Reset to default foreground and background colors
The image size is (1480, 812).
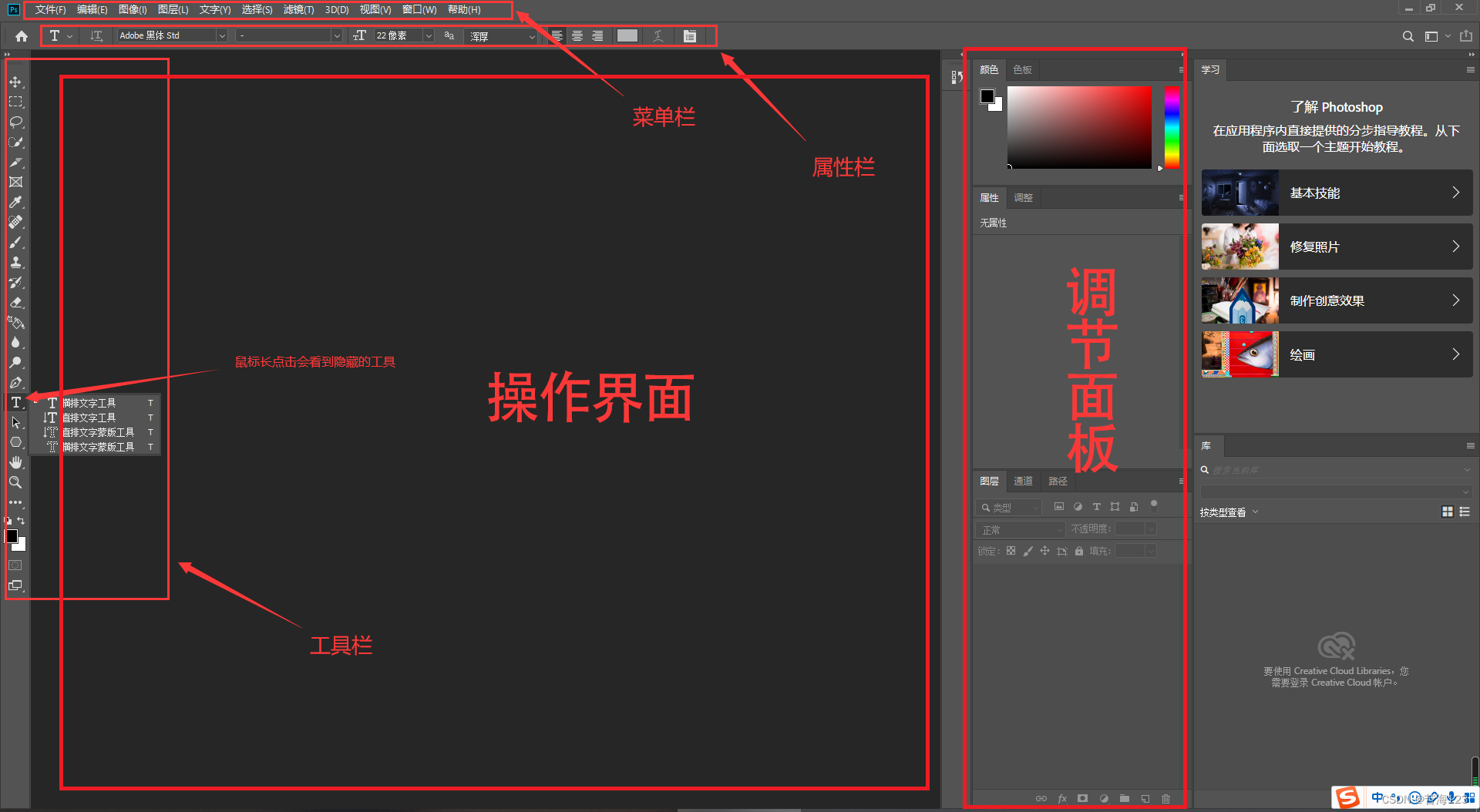click(8, 522)
